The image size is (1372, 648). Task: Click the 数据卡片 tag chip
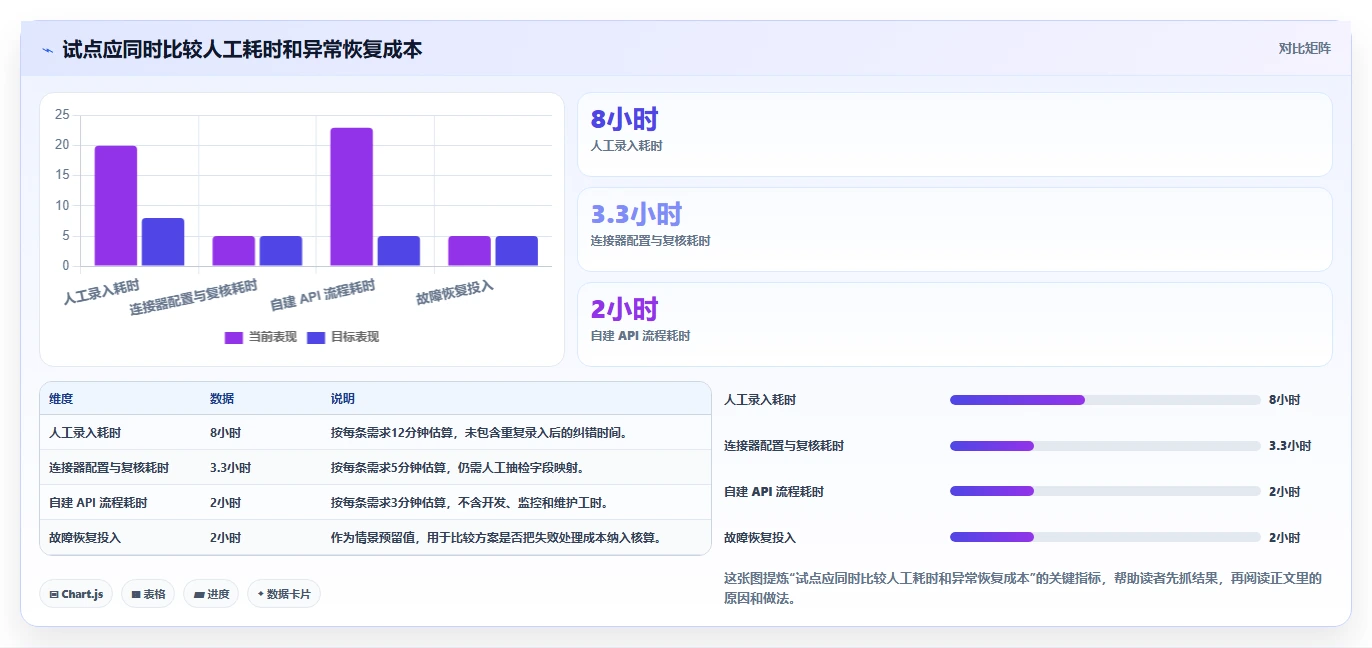(284, 594)
